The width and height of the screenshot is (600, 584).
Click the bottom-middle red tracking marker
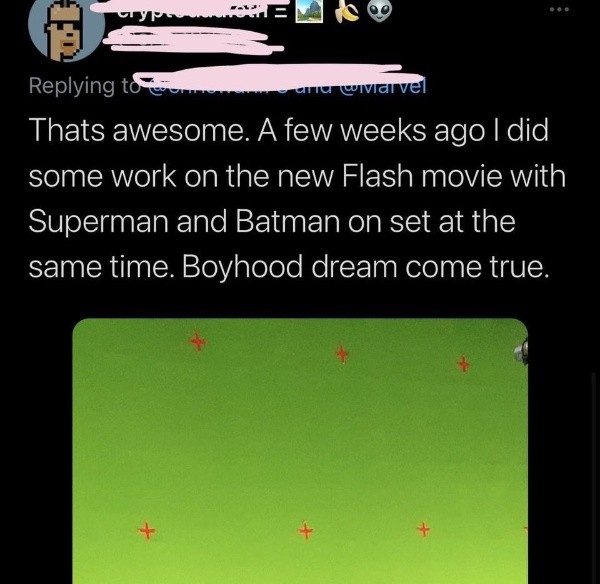(x=306, y=530)
